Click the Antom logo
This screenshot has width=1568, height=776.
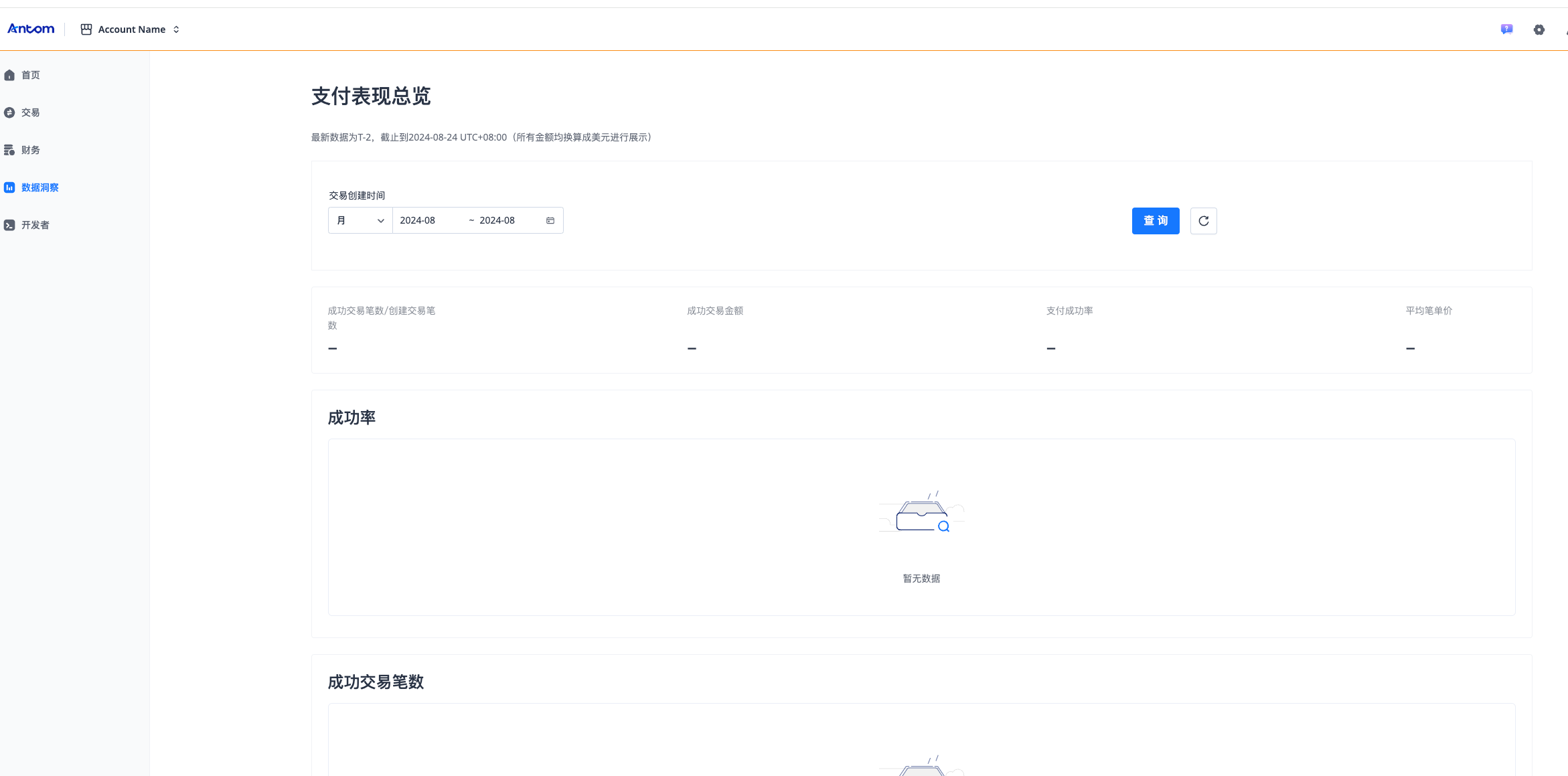[31, 29]
